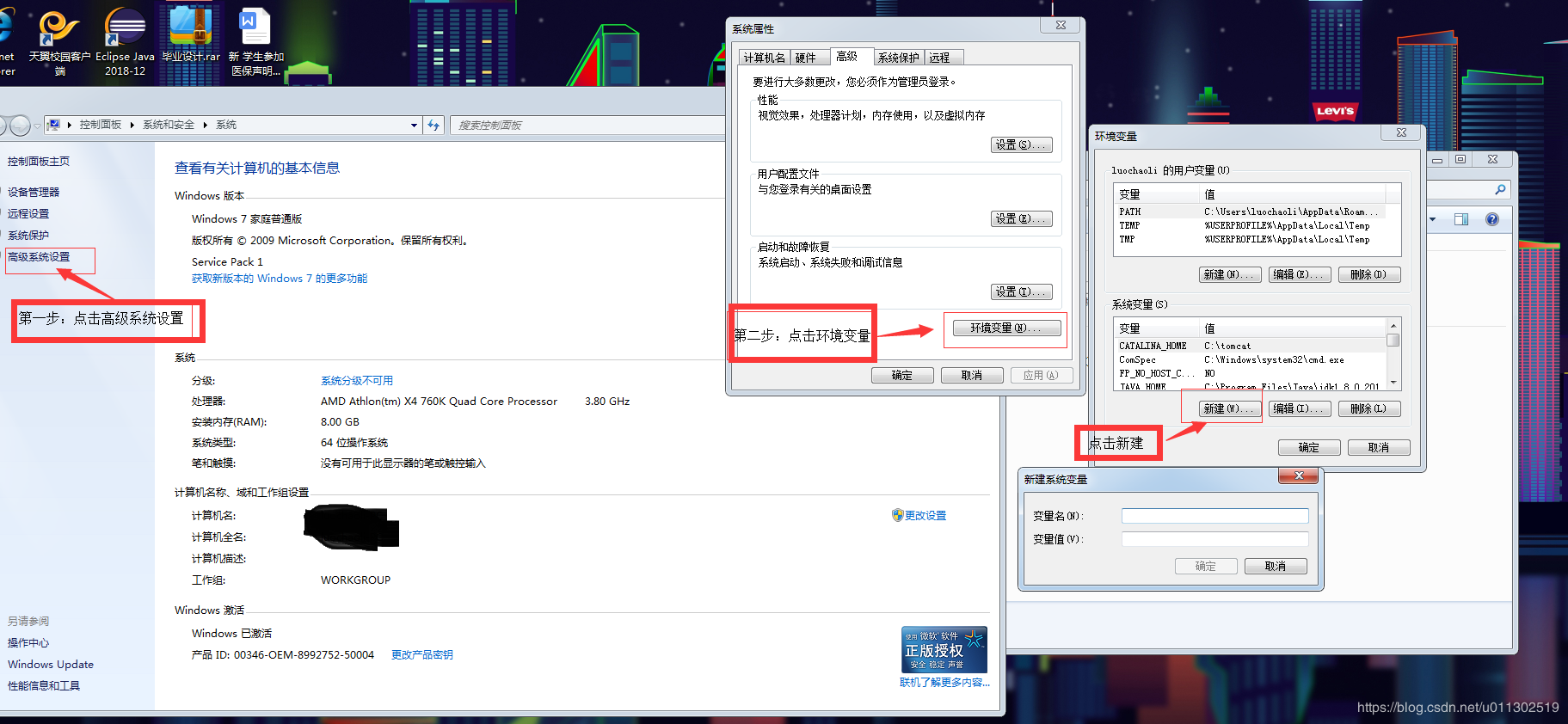Click 取消 in the System Properties dialog
The height and width of the screenshot is (724, 1568).
(972, 375)
